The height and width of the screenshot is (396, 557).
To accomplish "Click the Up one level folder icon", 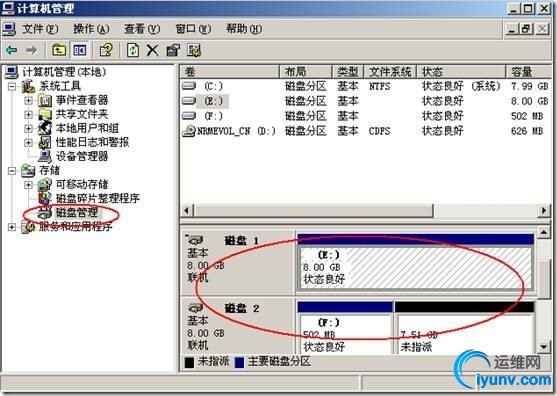I will pyautogui.click(x=59, y=50).
